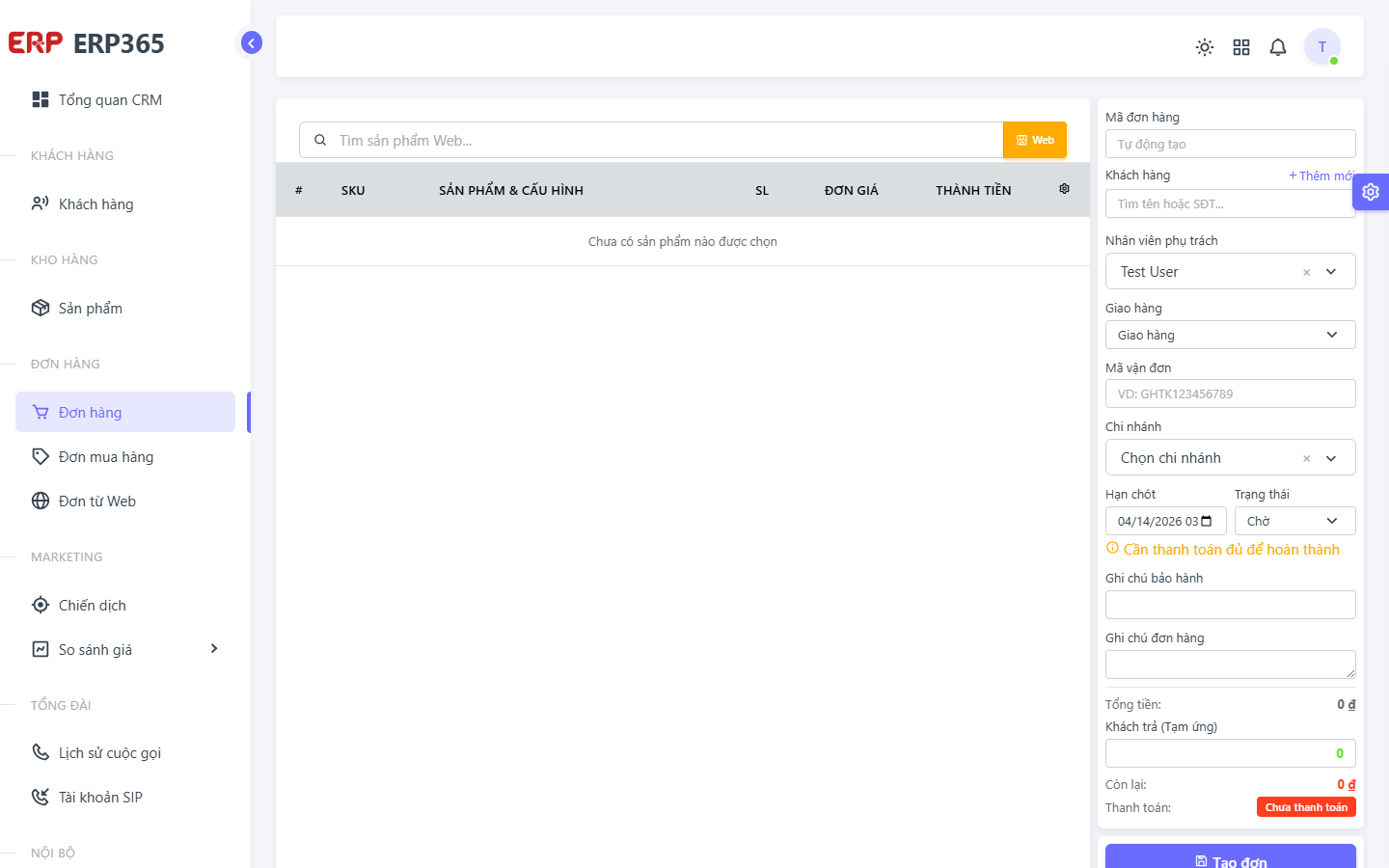The width and height of the screenshot is (1389, 868).
Task: Focus Khách trả (Tạm ứng) amount field
Action: pyautogui.click(x=1231, y=753)
